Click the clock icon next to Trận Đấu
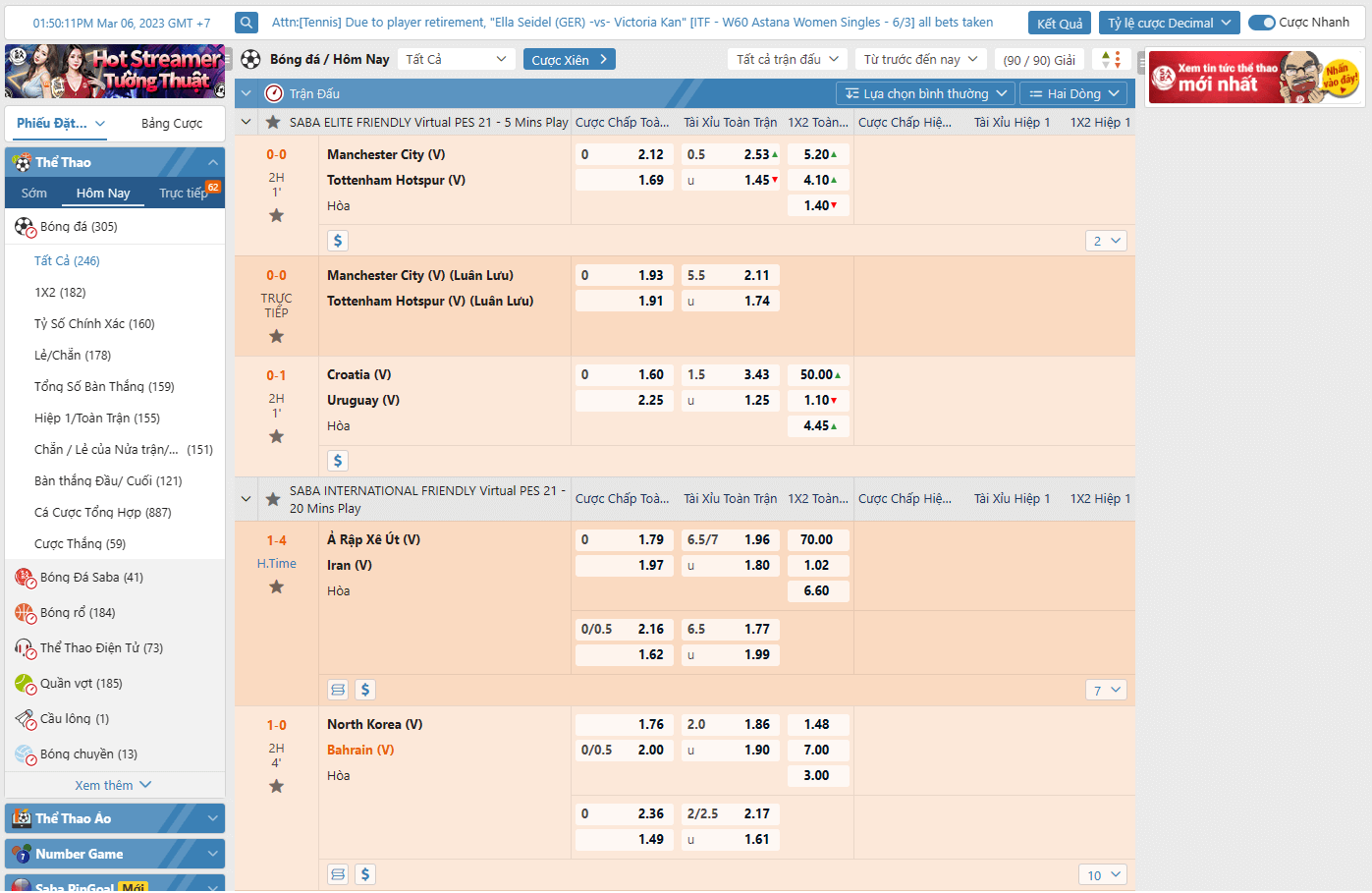Image resolution: width=1372 pixels, height=893 pixels. [x=274, y=94]
